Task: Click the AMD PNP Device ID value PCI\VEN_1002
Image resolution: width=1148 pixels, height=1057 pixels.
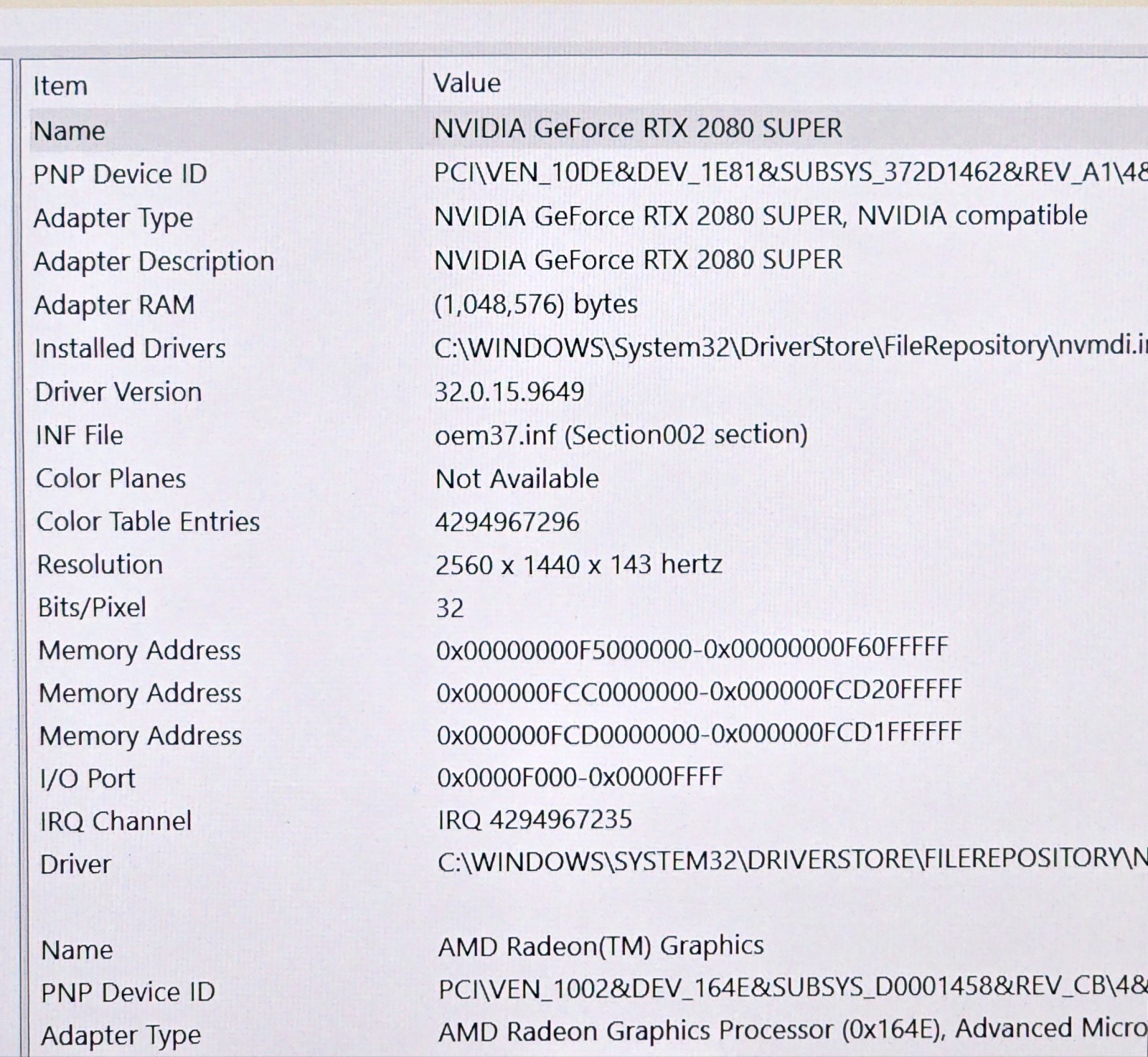Action: pos(793,989)
